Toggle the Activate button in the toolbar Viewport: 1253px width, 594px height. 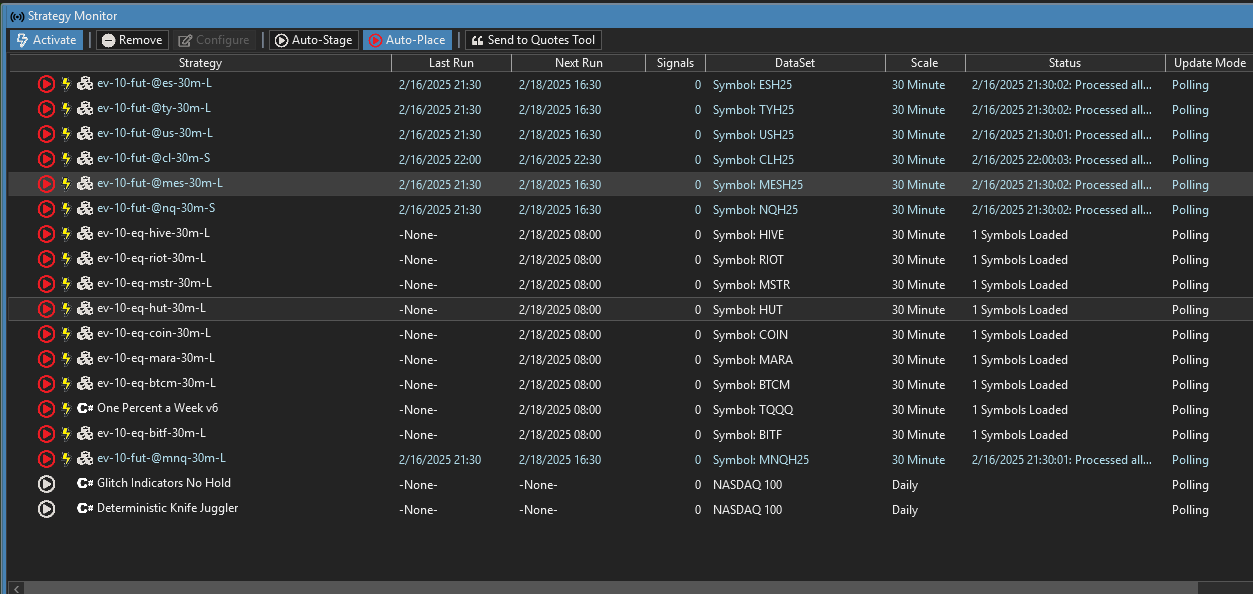46,40
